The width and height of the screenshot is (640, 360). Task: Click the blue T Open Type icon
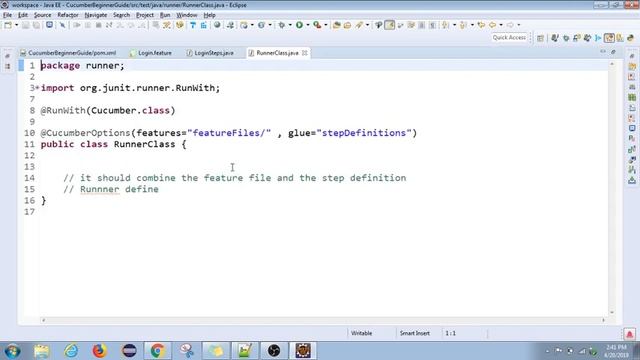[193, 25]
